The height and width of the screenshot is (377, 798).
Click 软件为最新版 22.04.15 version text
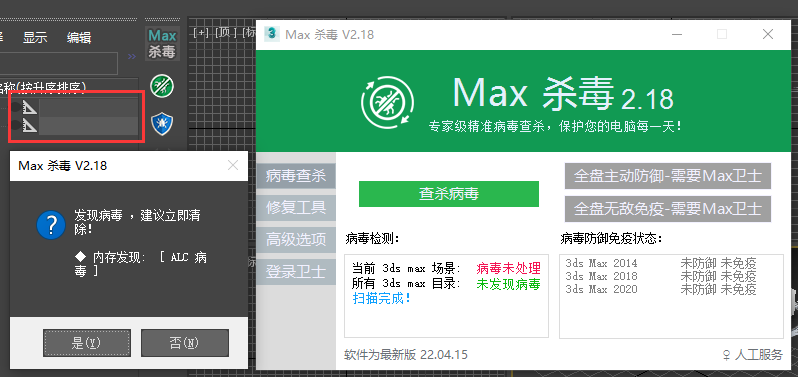tap(406, 354)
